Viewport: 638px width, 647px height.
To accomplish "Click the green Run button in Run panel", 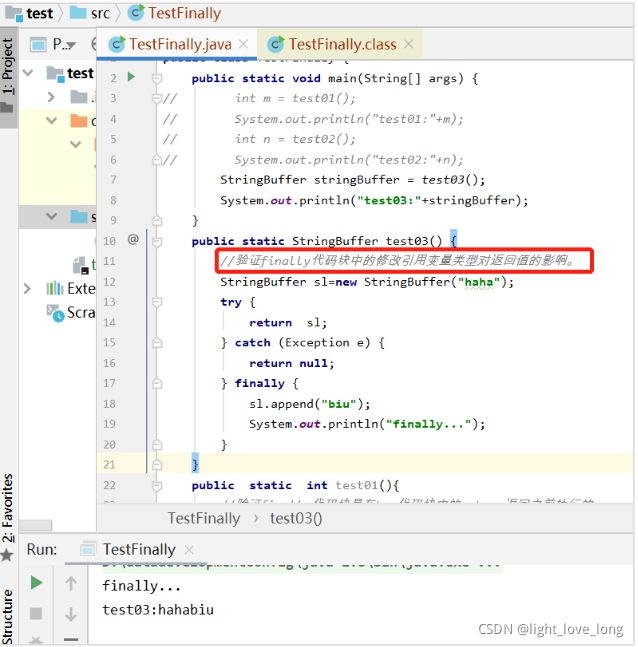I will tap(36, 583).
